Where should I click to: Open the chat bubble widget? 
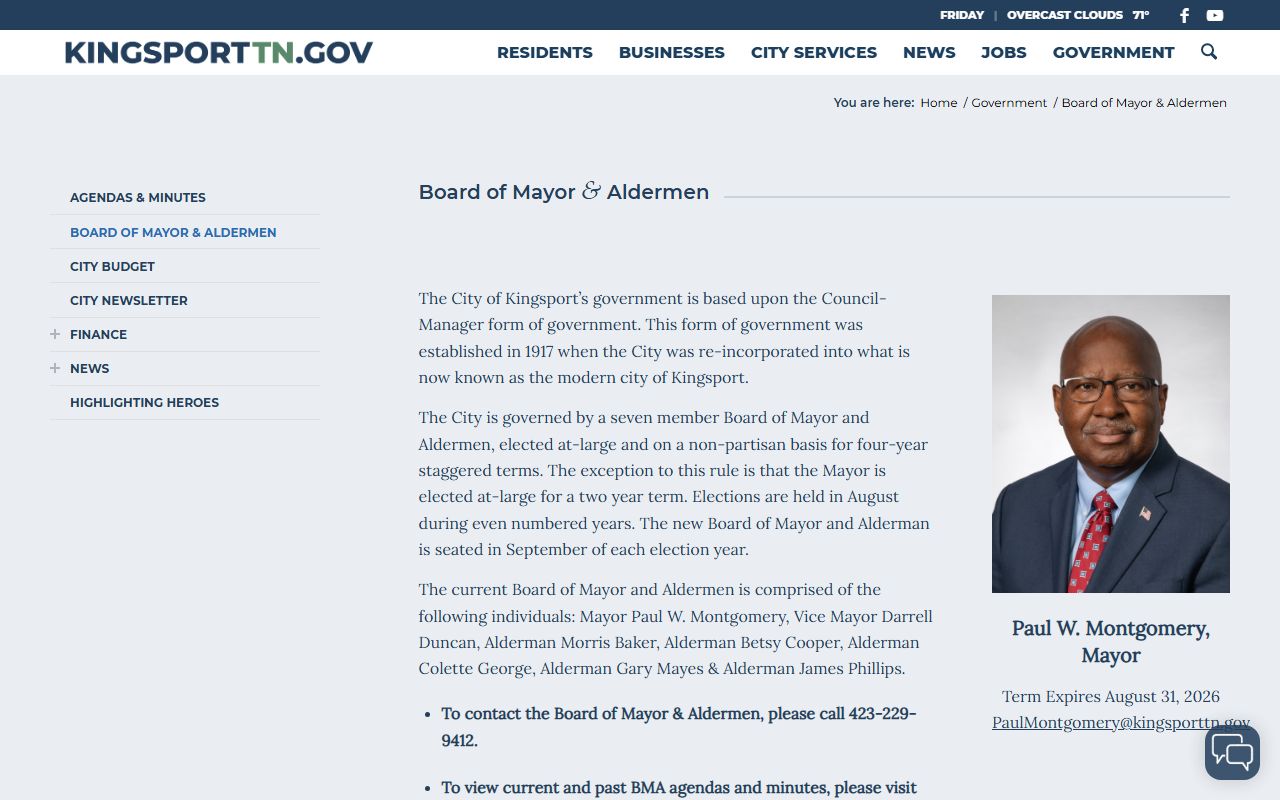pyautogui.click(x=1232, y=753)
